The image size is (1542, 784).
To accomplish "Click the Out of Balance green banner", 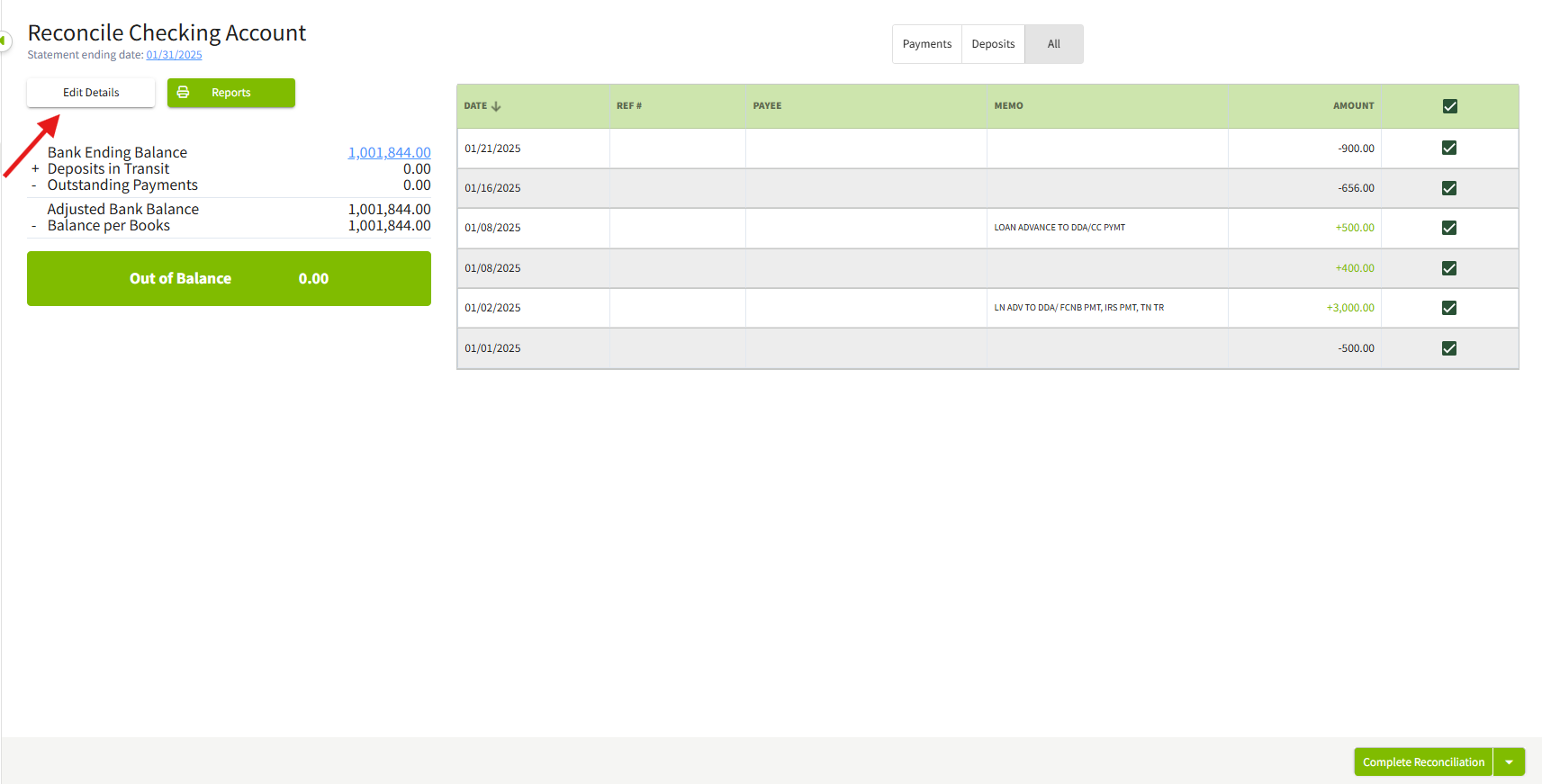I will (x=229, y=279).
